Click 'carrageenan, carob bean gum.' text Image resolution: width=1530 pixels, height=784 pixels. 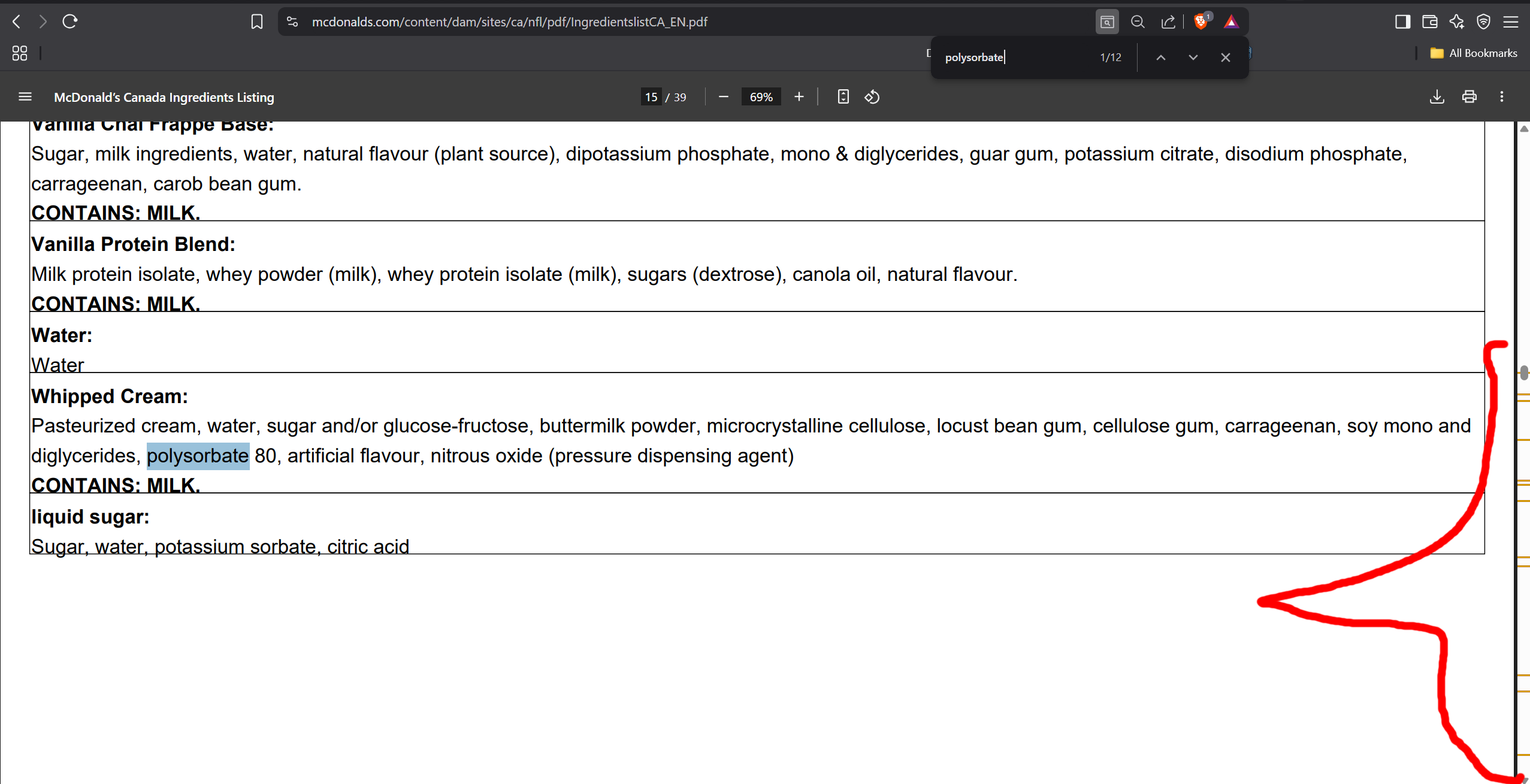(x=166, y=184)
